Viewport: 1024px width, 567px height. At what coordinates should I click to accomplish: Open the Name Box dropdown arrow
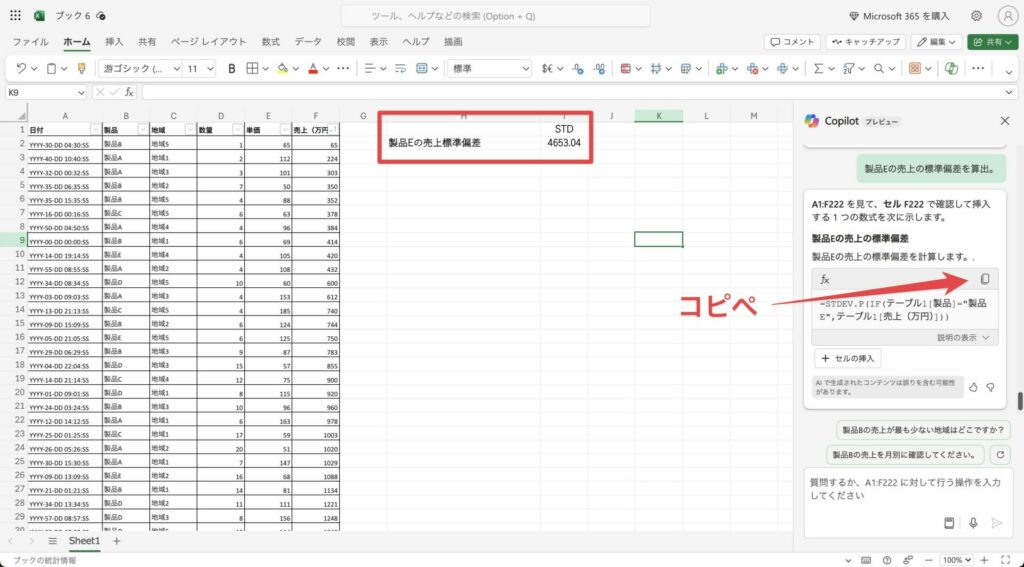click(x=81, y=93)
